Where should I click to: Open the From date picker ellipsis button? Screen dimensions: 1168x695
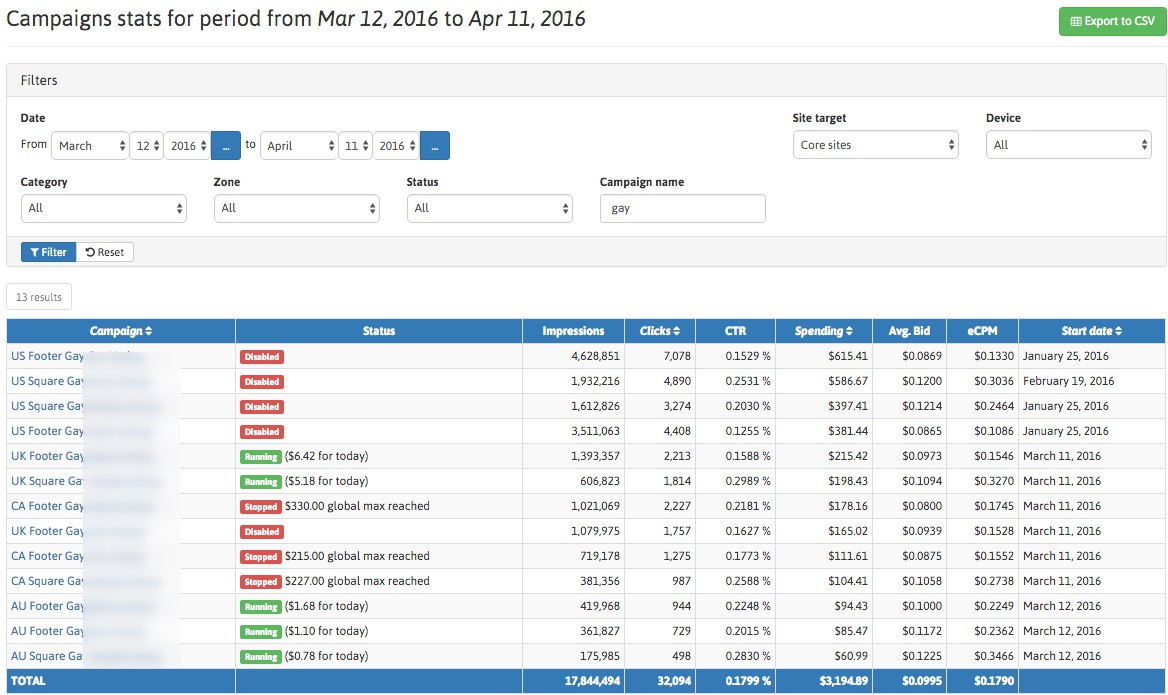[x=226, y=145]
